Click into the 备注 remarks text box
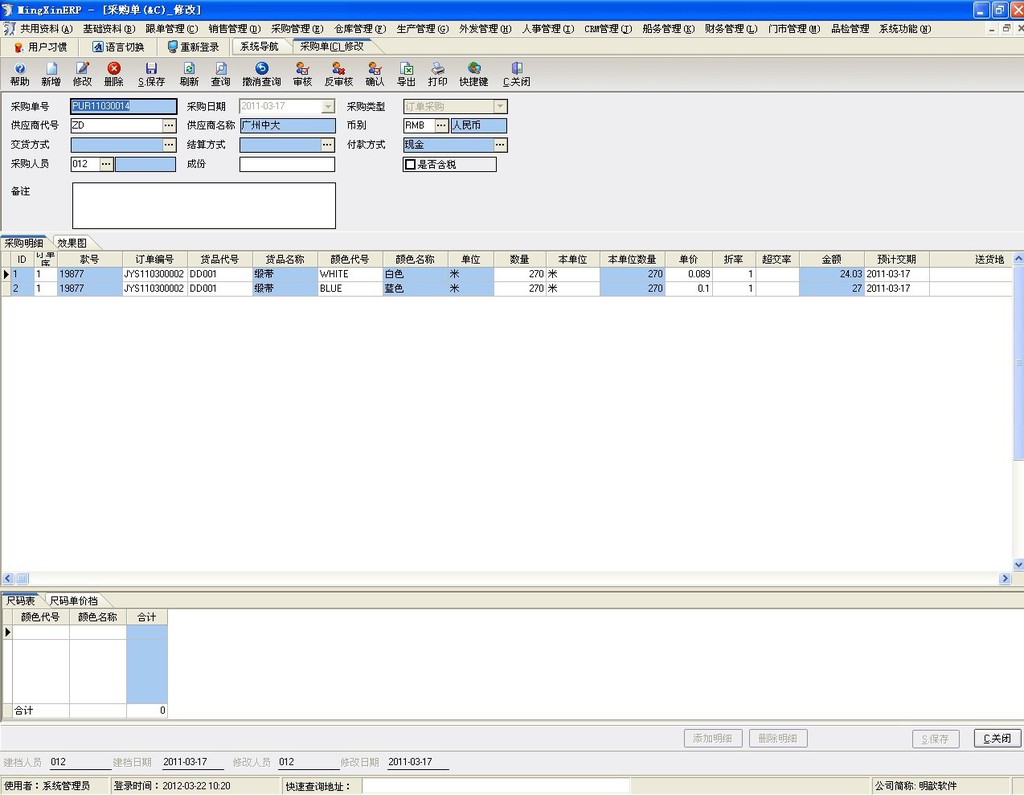Screen dimensions: 1024x795 pos(203,205)
